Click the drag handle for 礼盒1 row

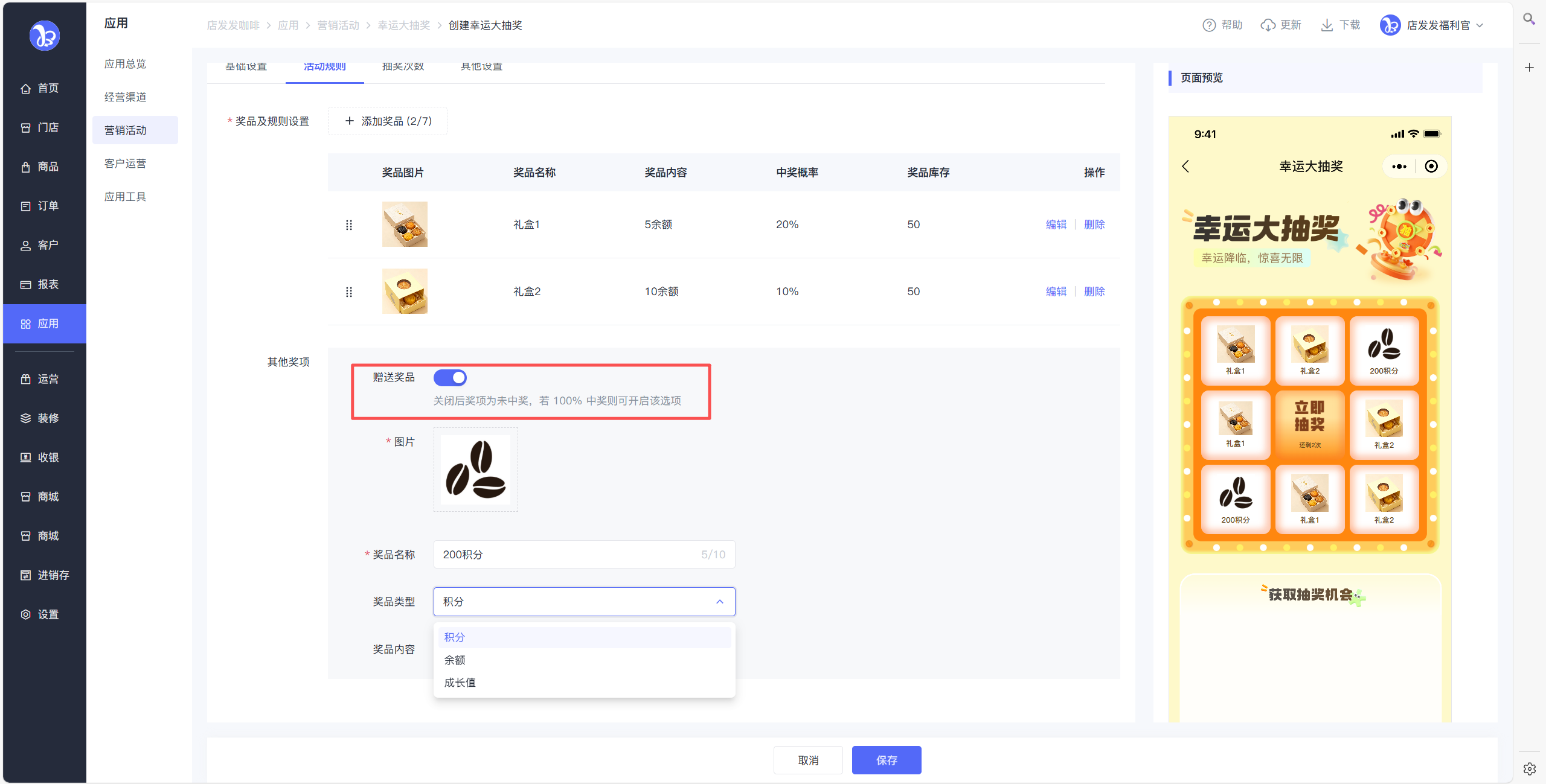tap(348, 225)
